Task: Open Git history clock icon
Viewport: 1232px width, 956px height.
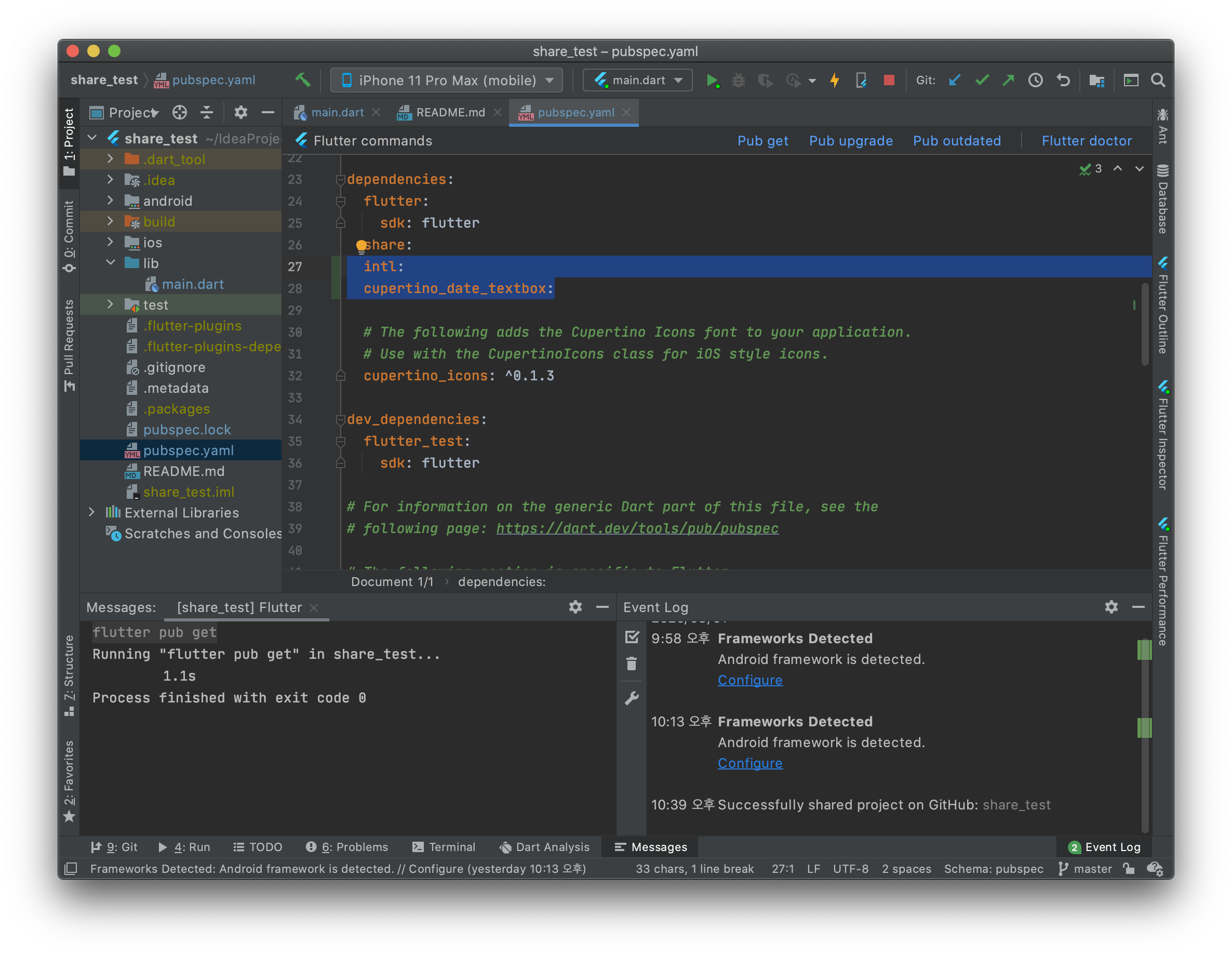Action: (1035, 80)
